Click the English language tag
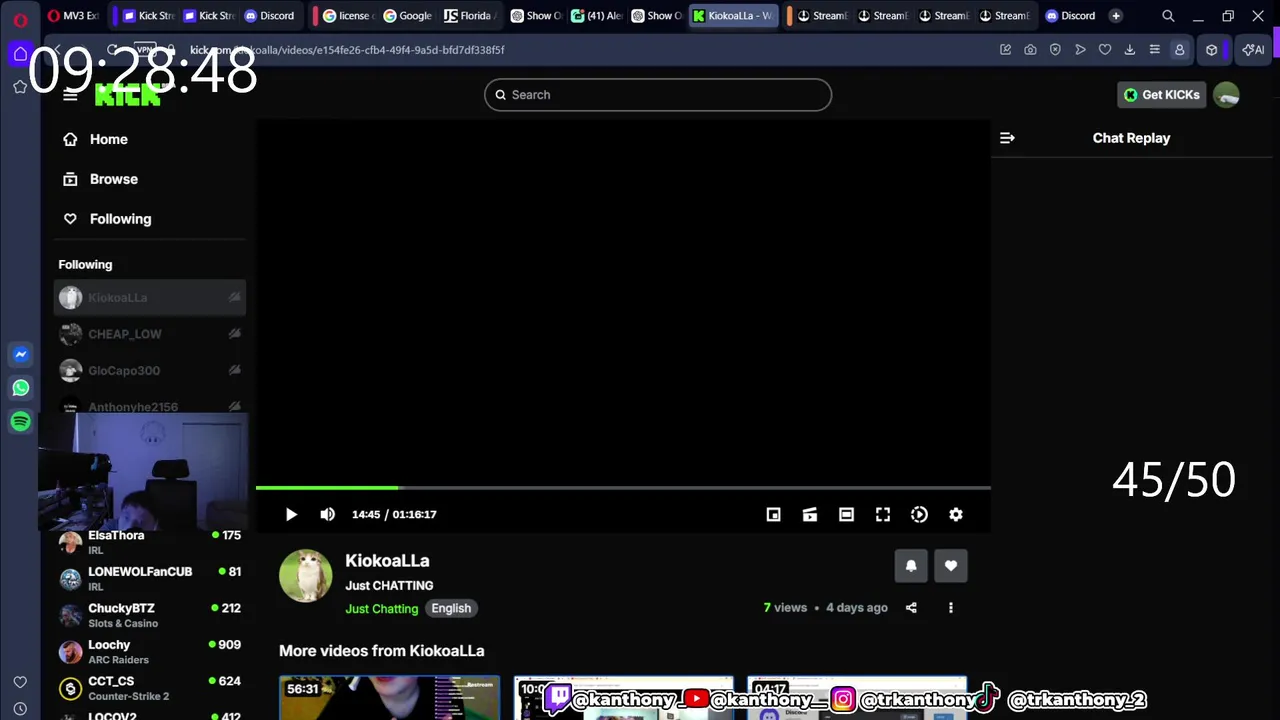Screen dimensions: 1280x720 451,608
